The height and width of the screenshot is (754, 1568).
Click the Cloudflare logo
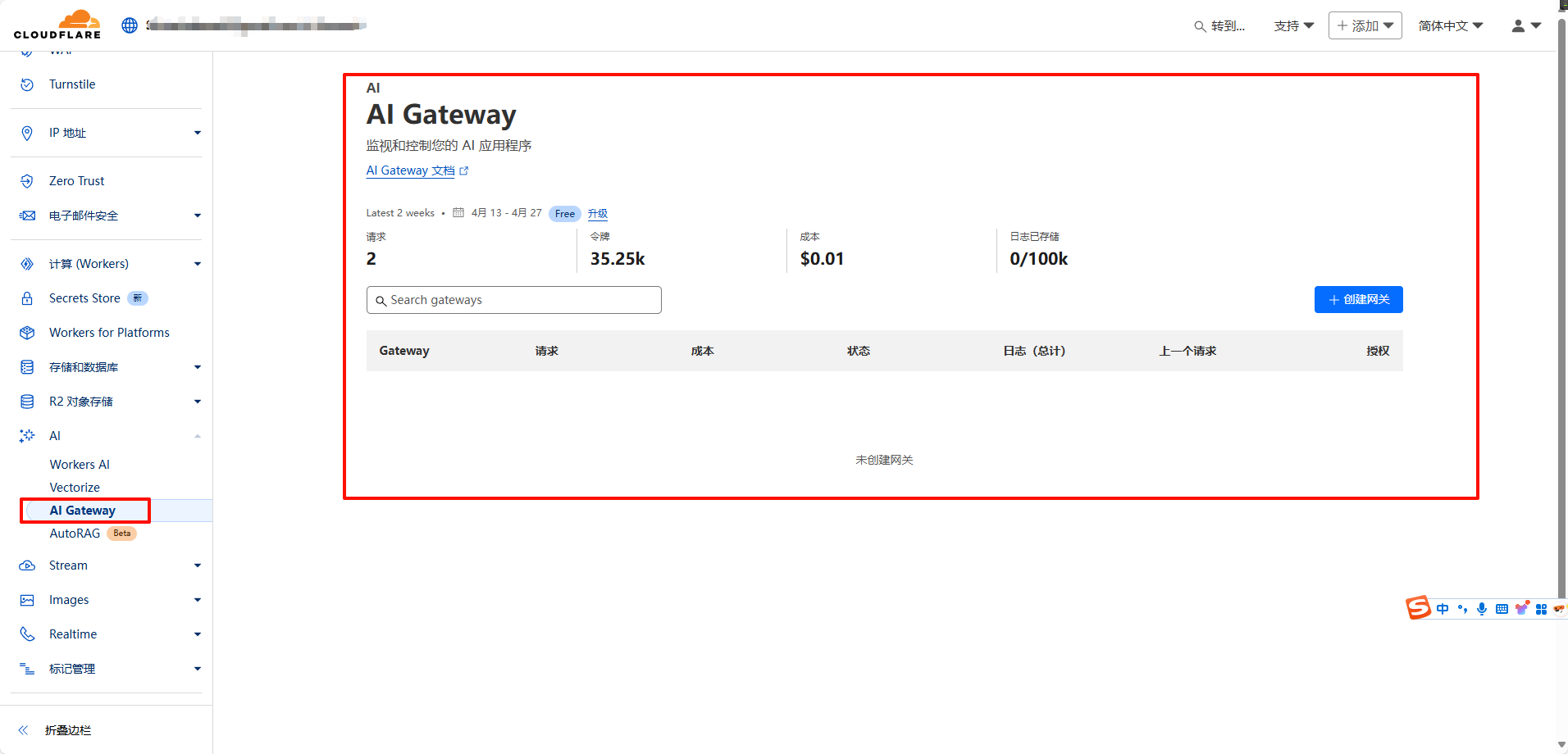(57, 25)
